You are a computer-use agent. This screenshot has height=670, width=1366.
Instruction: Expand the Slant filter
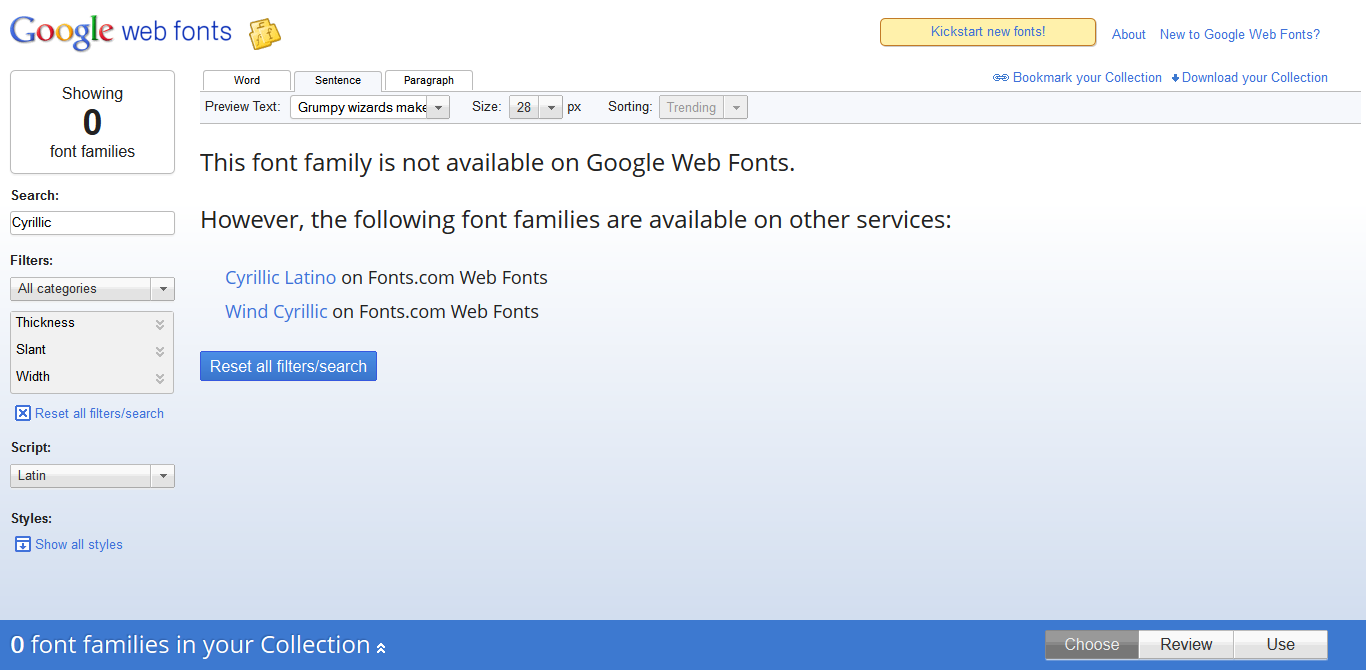(x=159, y=351)
